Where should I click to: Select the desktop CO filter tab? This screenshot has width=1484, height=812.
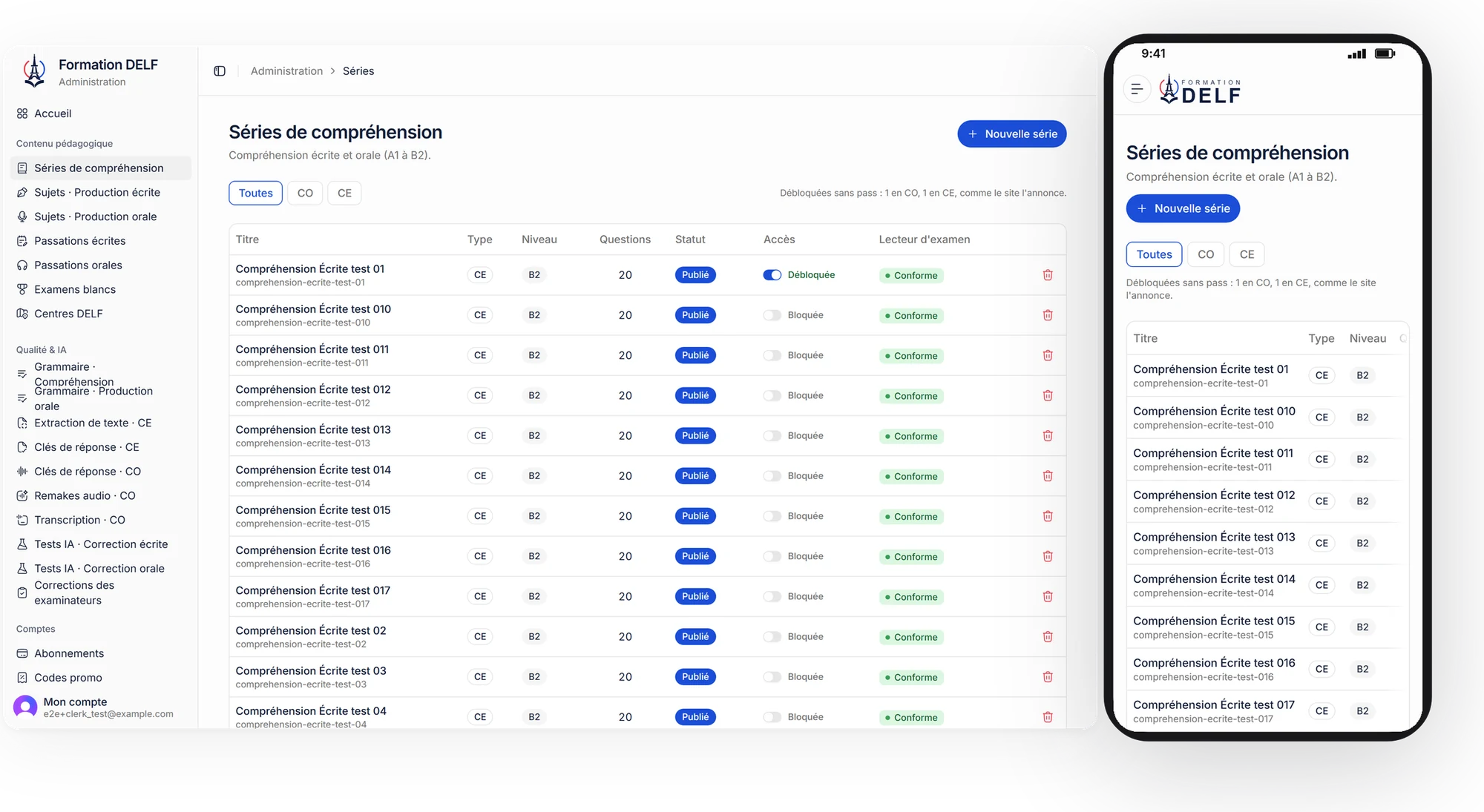click(x=305, y=193)
